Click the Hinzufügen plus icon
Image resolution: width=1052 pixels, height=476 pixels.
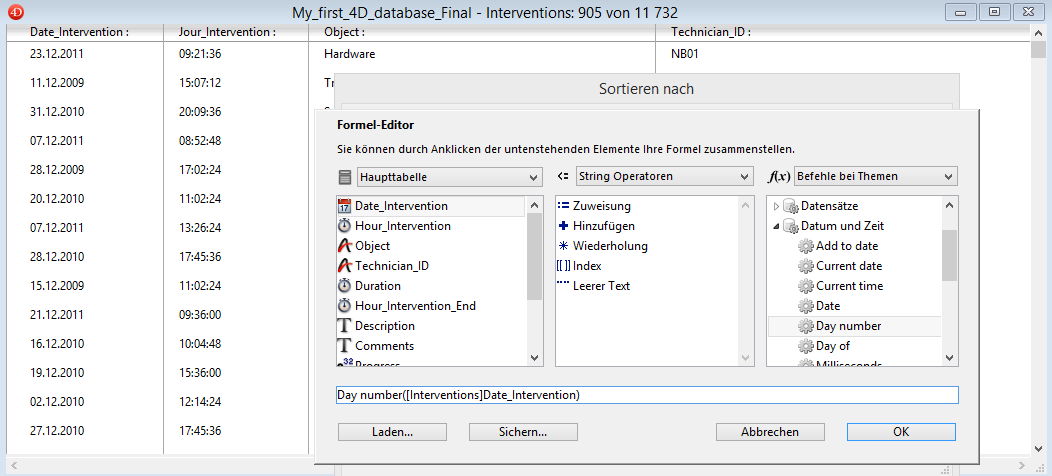pyautogui.click(x=563, y=226)
